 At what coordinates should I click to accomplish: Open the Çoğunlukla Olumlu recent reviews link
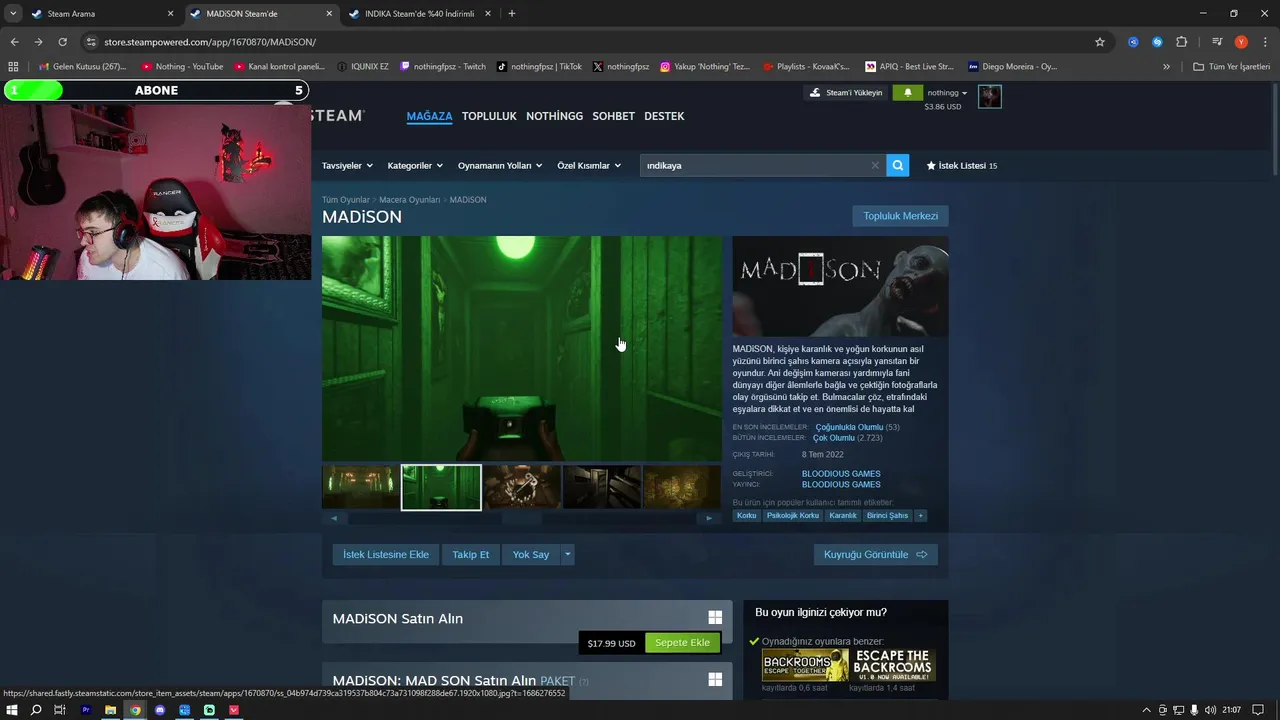(849, 427)
